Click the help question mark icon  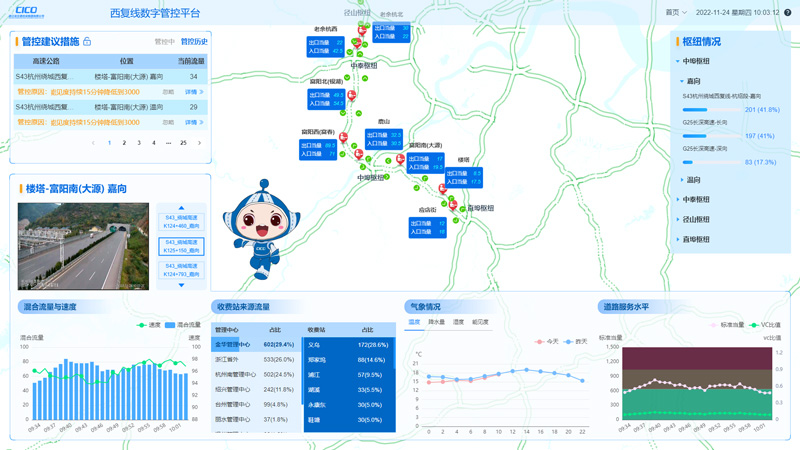pos(788,13)
